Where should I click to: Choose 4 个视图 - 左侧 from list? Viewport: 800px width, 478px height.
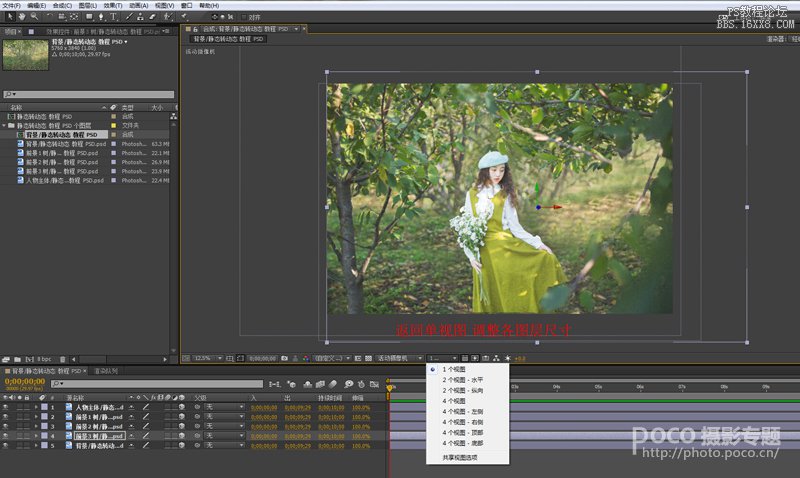point(462,412)
